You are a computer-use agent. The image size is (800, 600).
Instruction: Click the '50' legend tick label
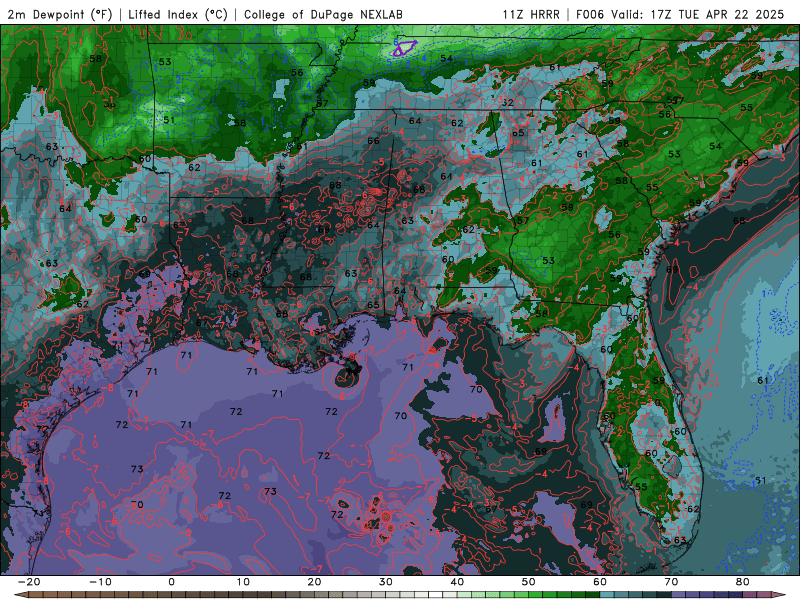pyautogui.click(x=529, y=582)
